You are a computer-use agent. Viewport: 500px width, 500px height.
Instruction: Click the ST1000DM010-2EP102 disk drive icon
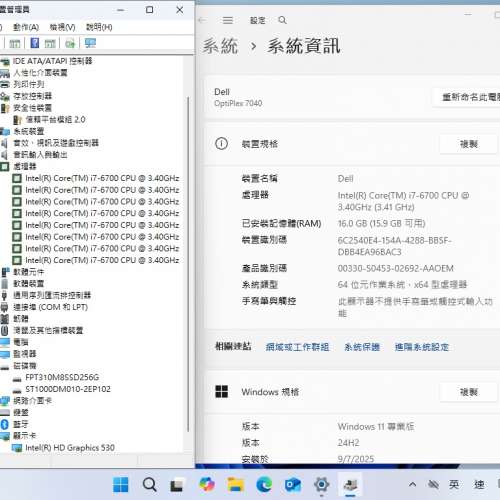pyautogui.click(x=17, y=390)
